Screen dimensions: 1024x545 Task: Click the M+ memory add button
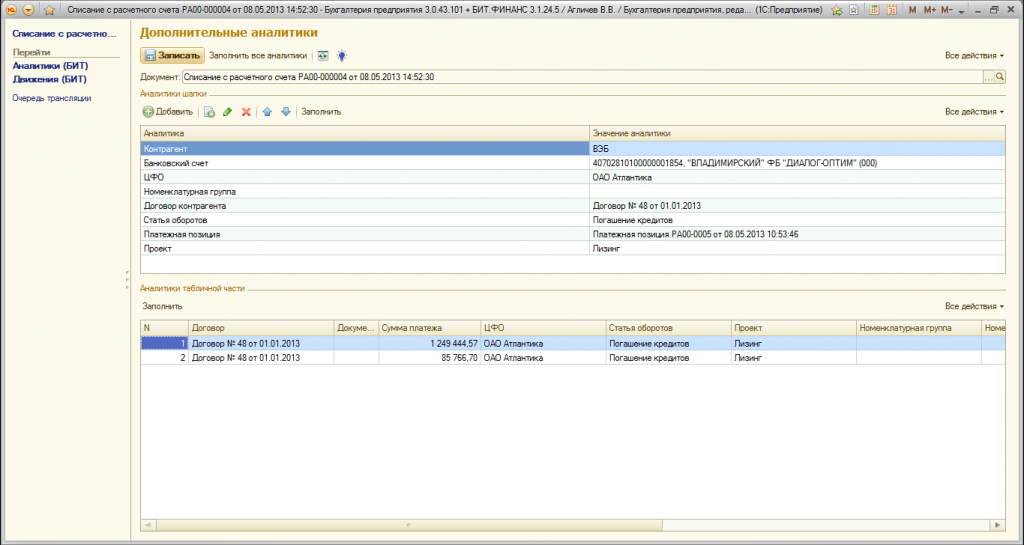click(930, 10)
